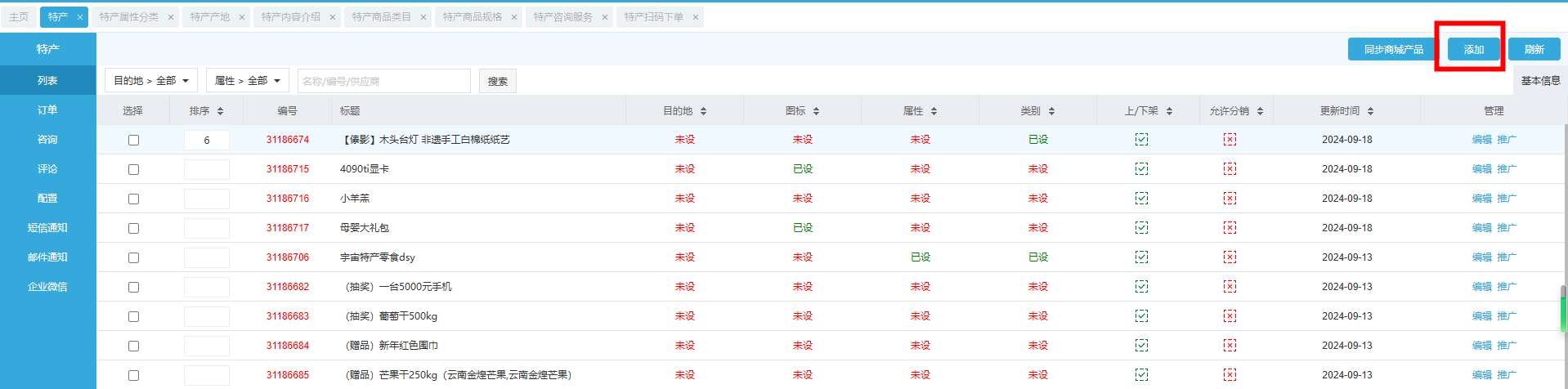Sort by 目的地 column arrows
This screenshot has width=1568, height=389.
coord(703,111)
